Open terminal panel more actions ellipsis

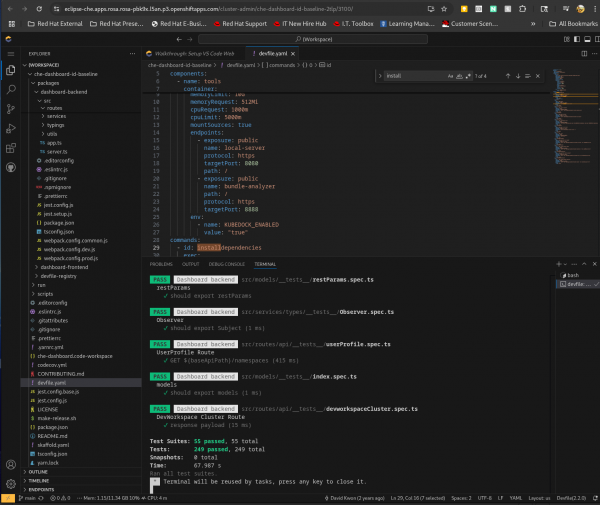tap(574, 264)
